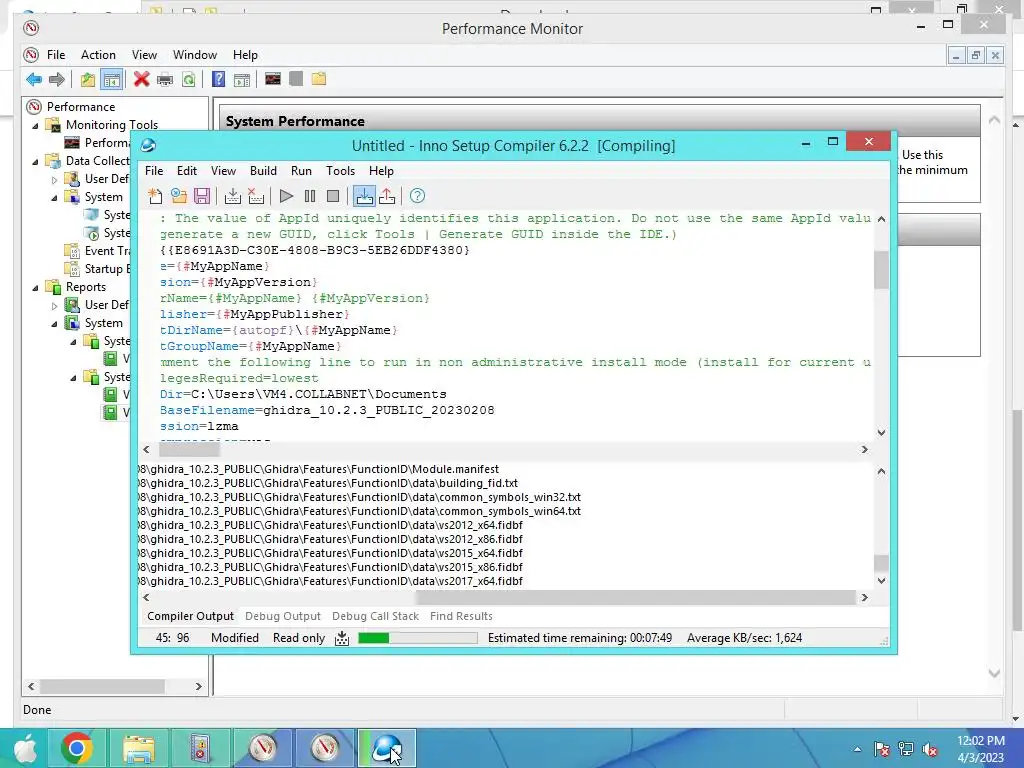Collapse Data Collector Sets tree node
Viewport: 1024px width, 768px height.
point(36,161)
